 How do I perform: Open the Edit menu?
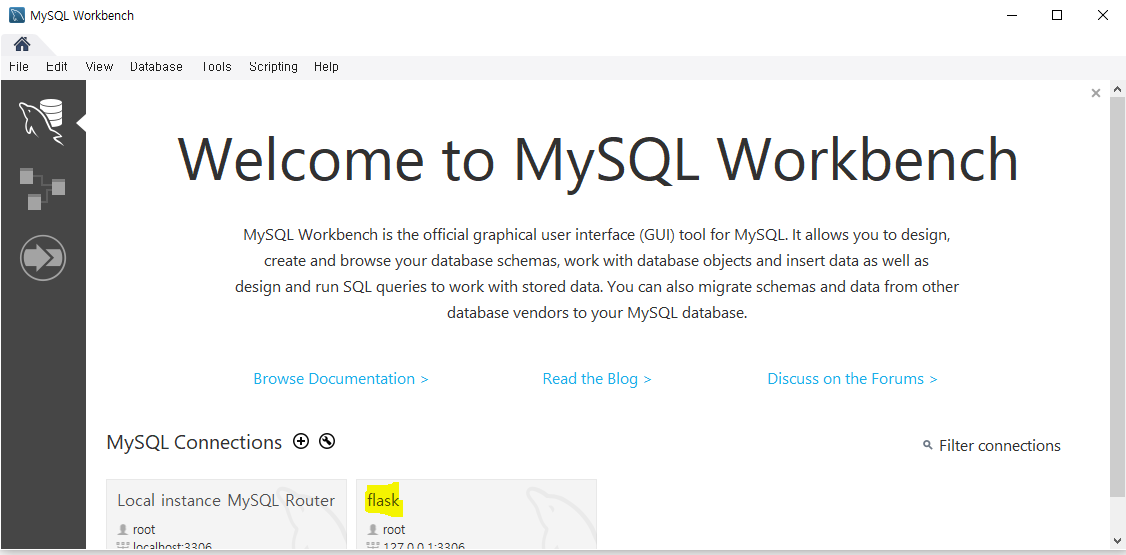coord(57,67)
